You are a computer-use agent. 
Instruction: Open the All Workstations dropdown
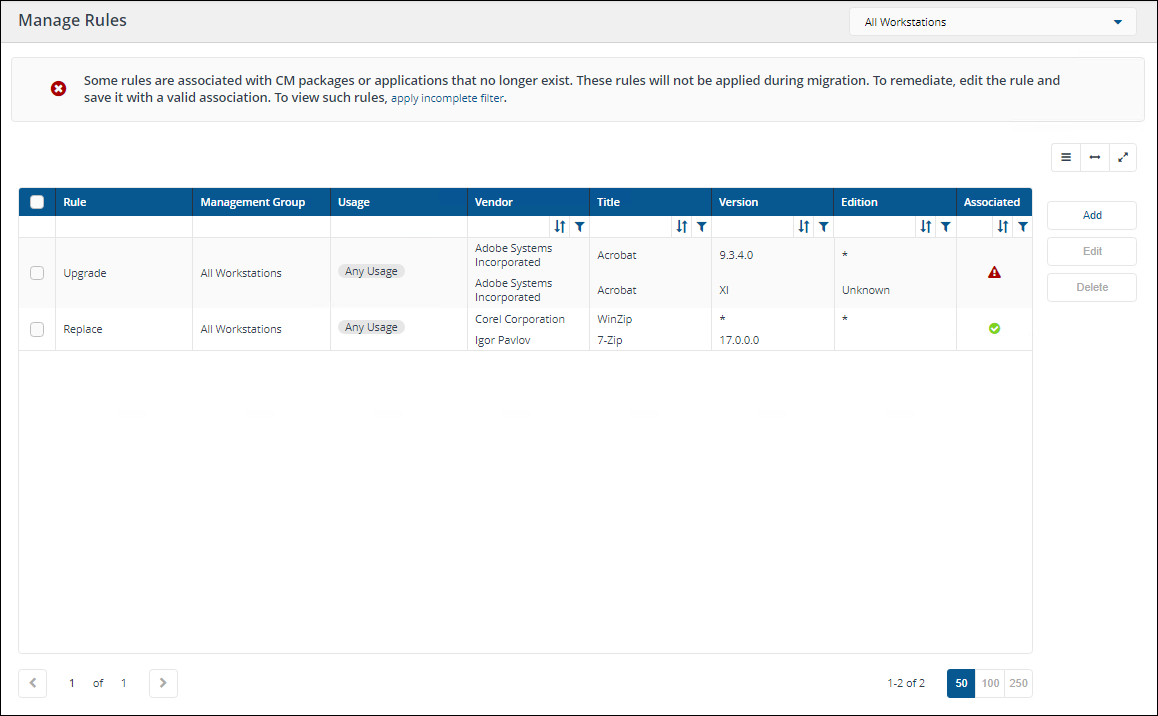tap(992, 22)
